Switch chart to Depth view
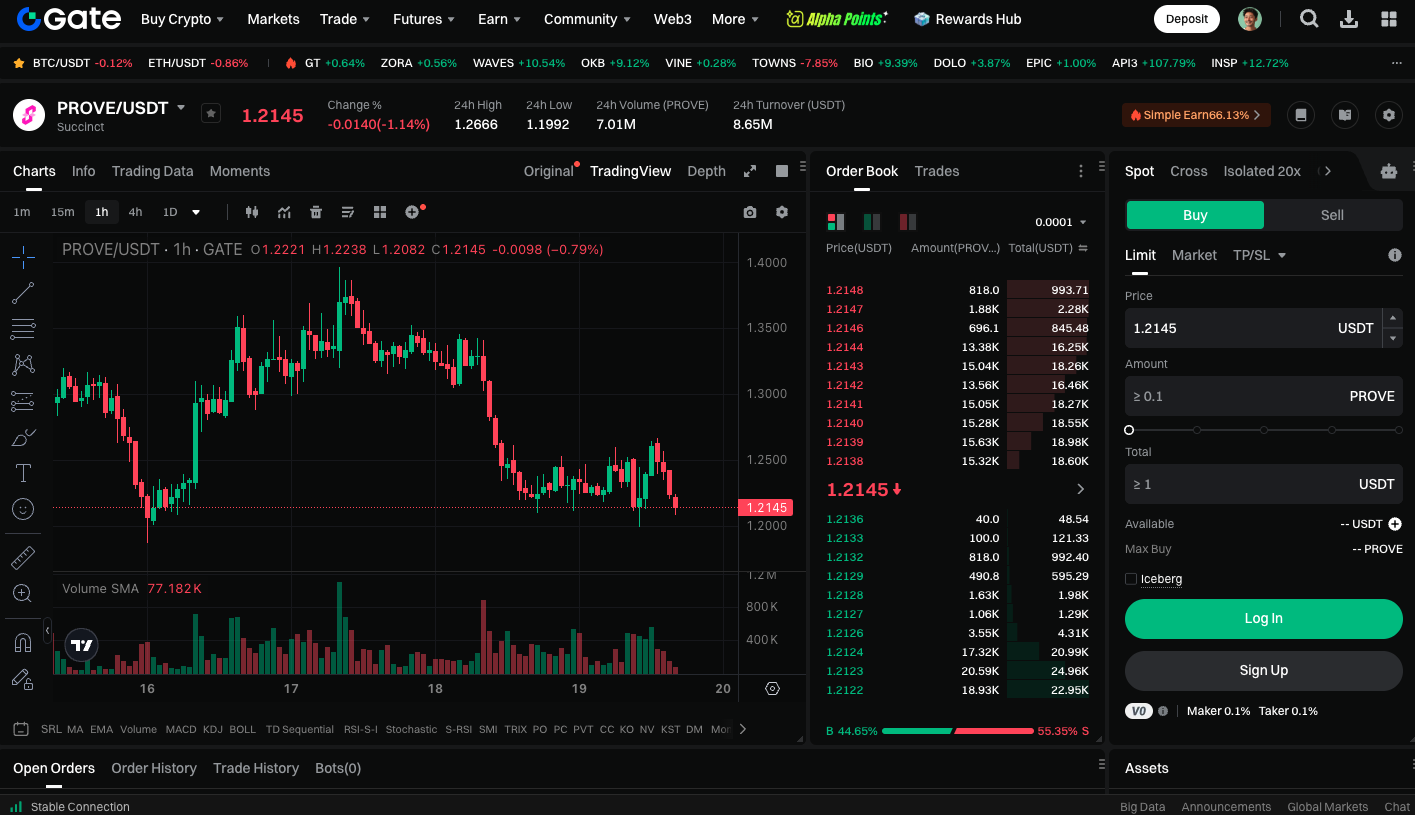The height and width of the screenshot is (815, 1415). tap(706, 171)
